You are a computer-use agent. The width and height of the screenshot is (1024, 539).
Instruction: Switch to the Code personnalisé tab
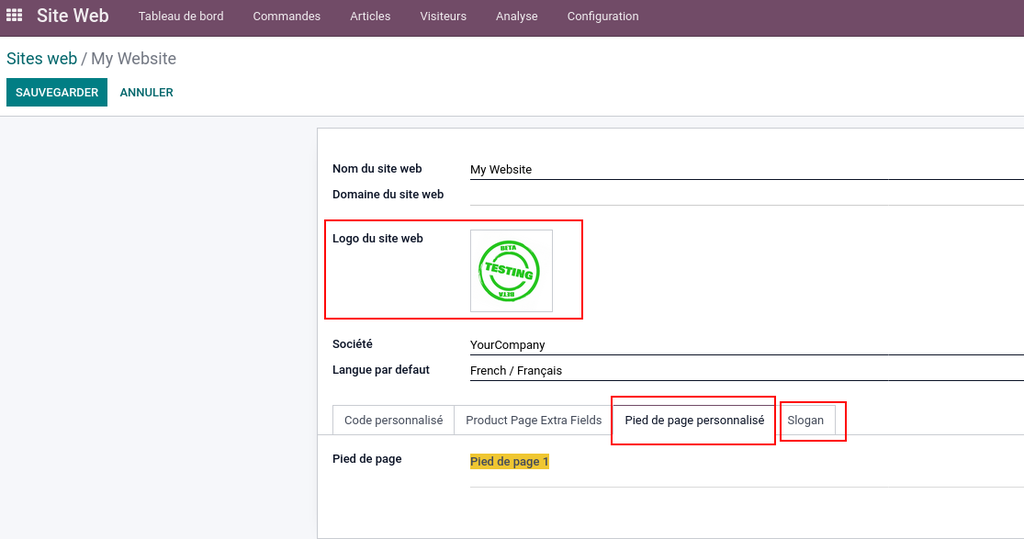tap(393, 420)
